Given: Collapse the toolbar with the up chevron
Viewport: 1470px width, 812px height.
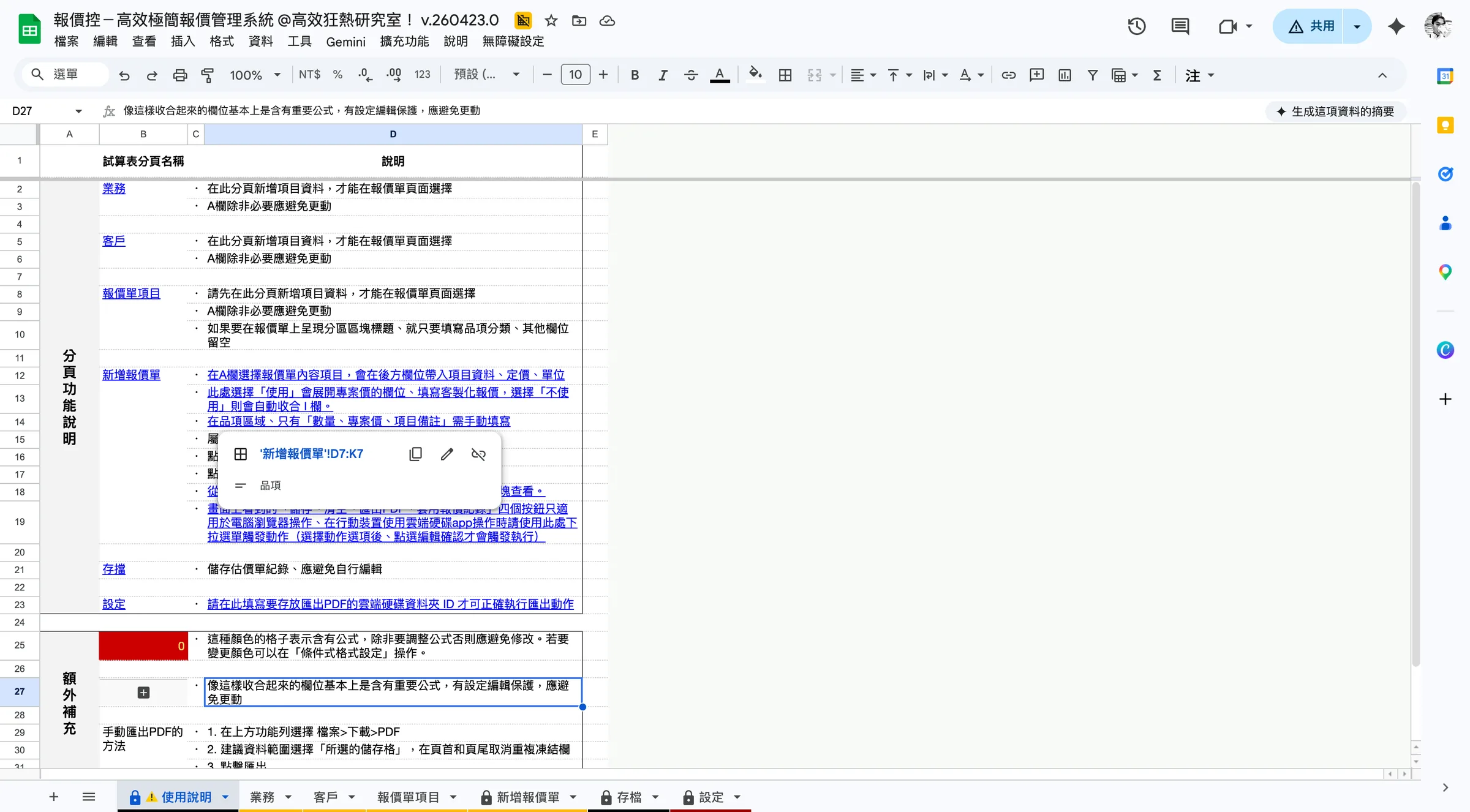Looking at the screenshot, I should click(x=1382, y=75).
